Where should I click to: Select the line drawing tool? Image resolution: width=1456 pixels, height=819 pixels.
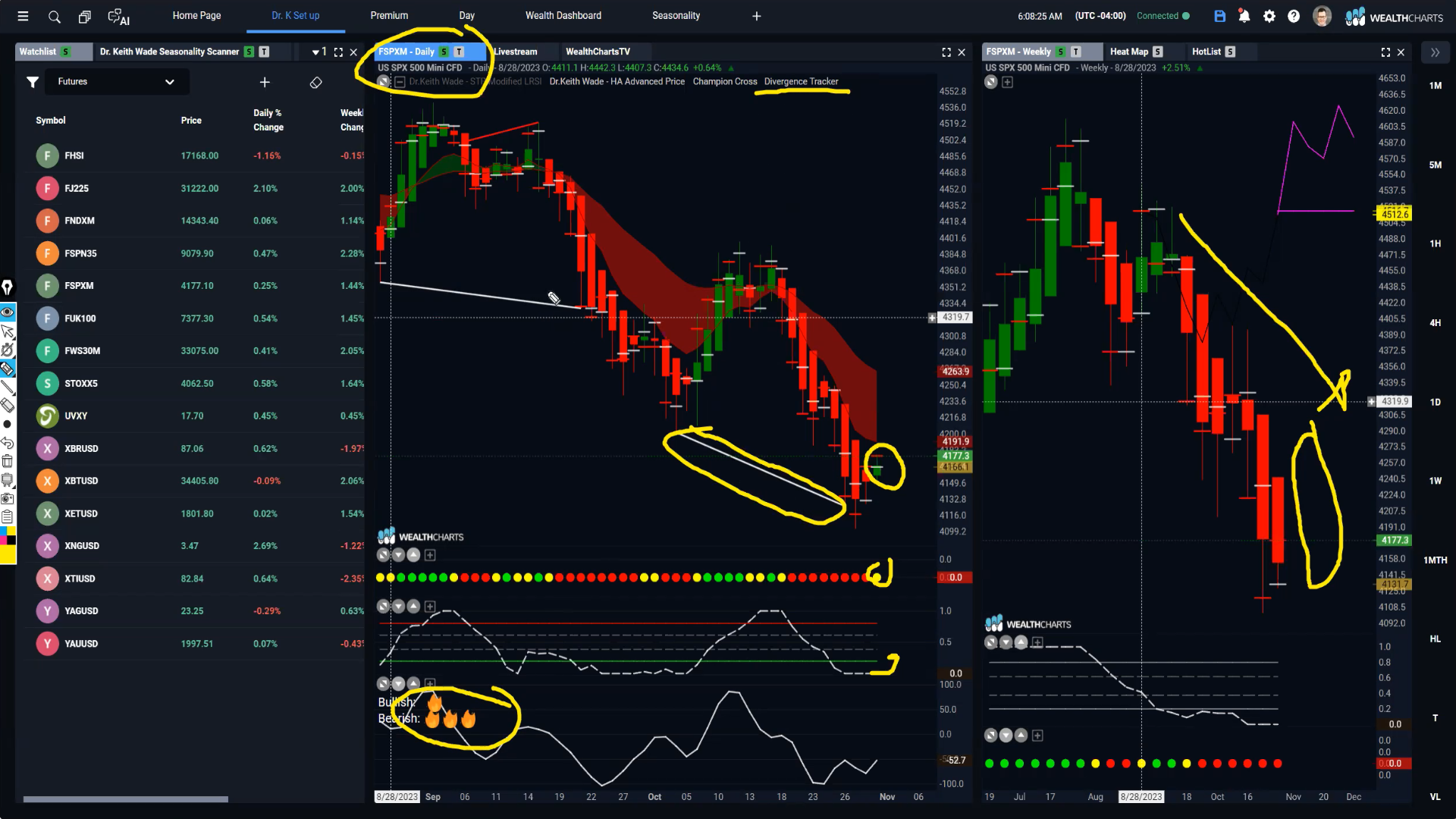[x=8, y=387]
